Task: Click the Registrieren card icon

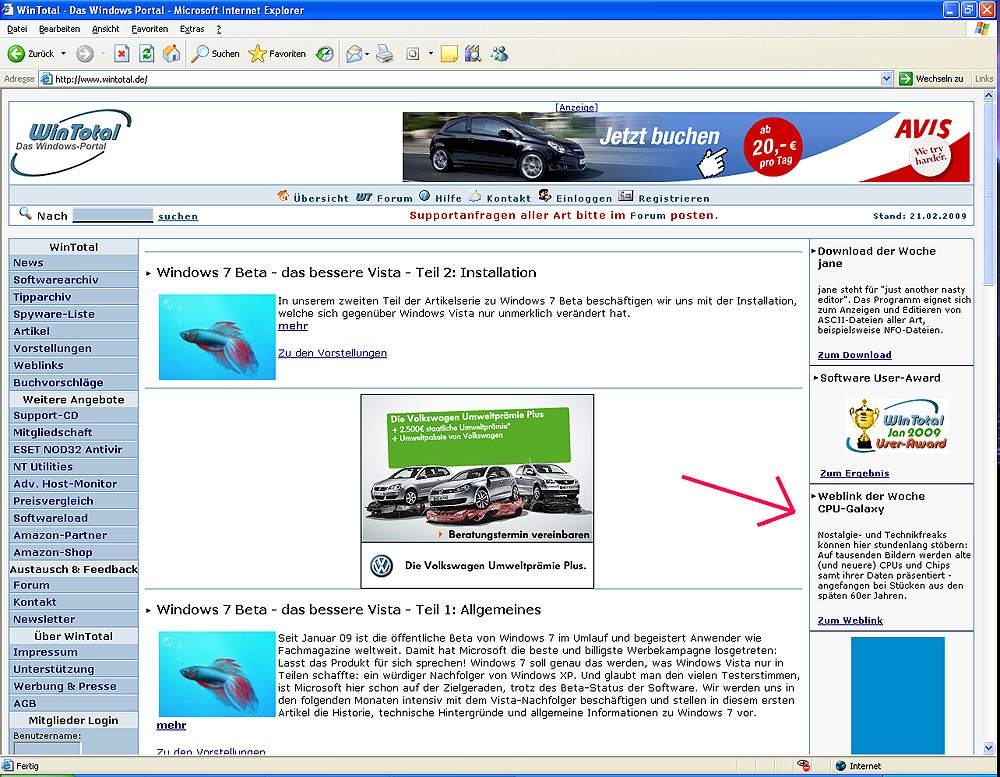Action: [x=626, y=195]
